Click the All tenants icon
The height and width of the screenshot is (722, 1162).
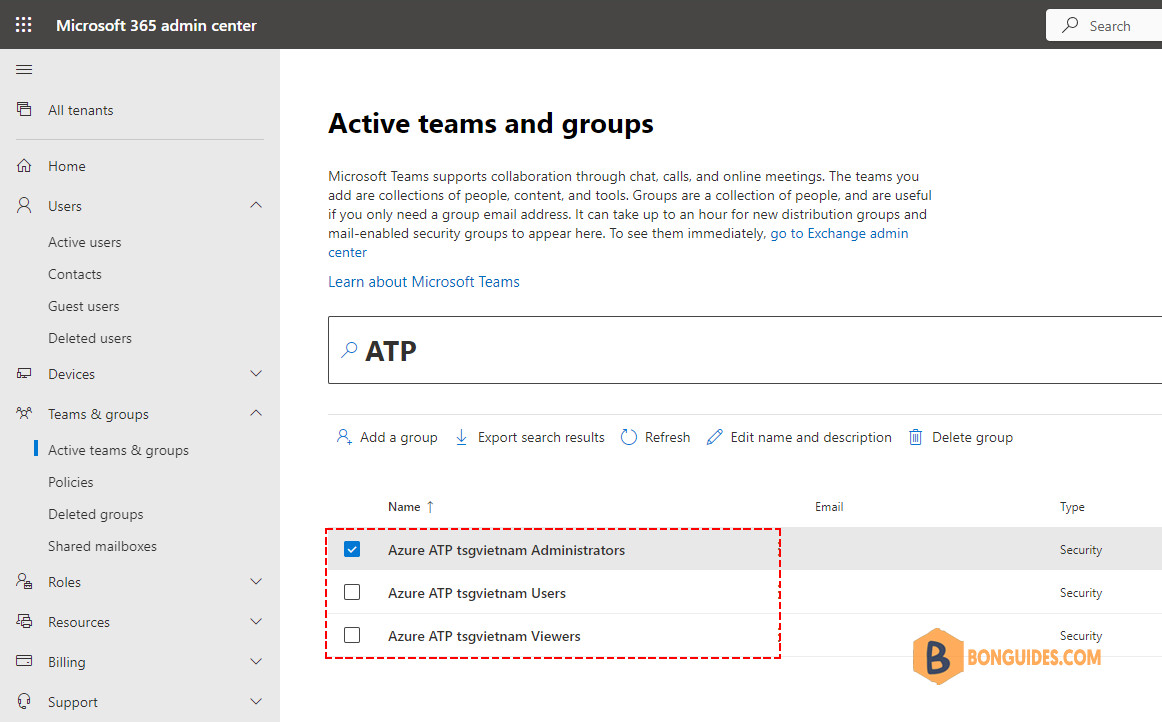click(x=24, y=110)
